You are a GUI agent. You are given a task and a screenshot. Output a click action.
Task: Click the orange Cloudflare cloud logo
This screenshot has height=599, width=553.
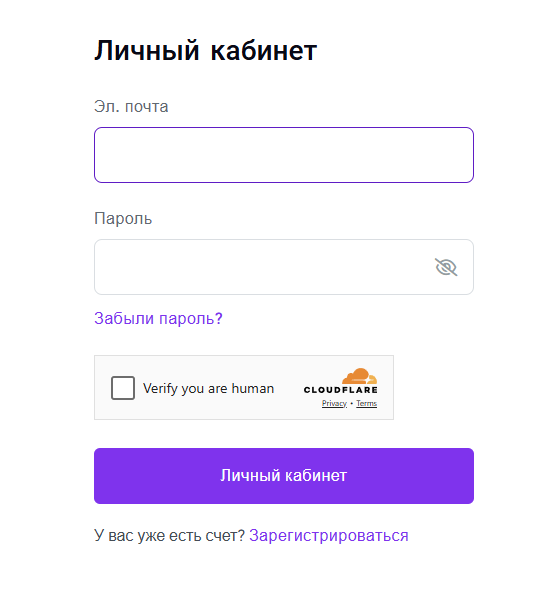tap(359, 376)
